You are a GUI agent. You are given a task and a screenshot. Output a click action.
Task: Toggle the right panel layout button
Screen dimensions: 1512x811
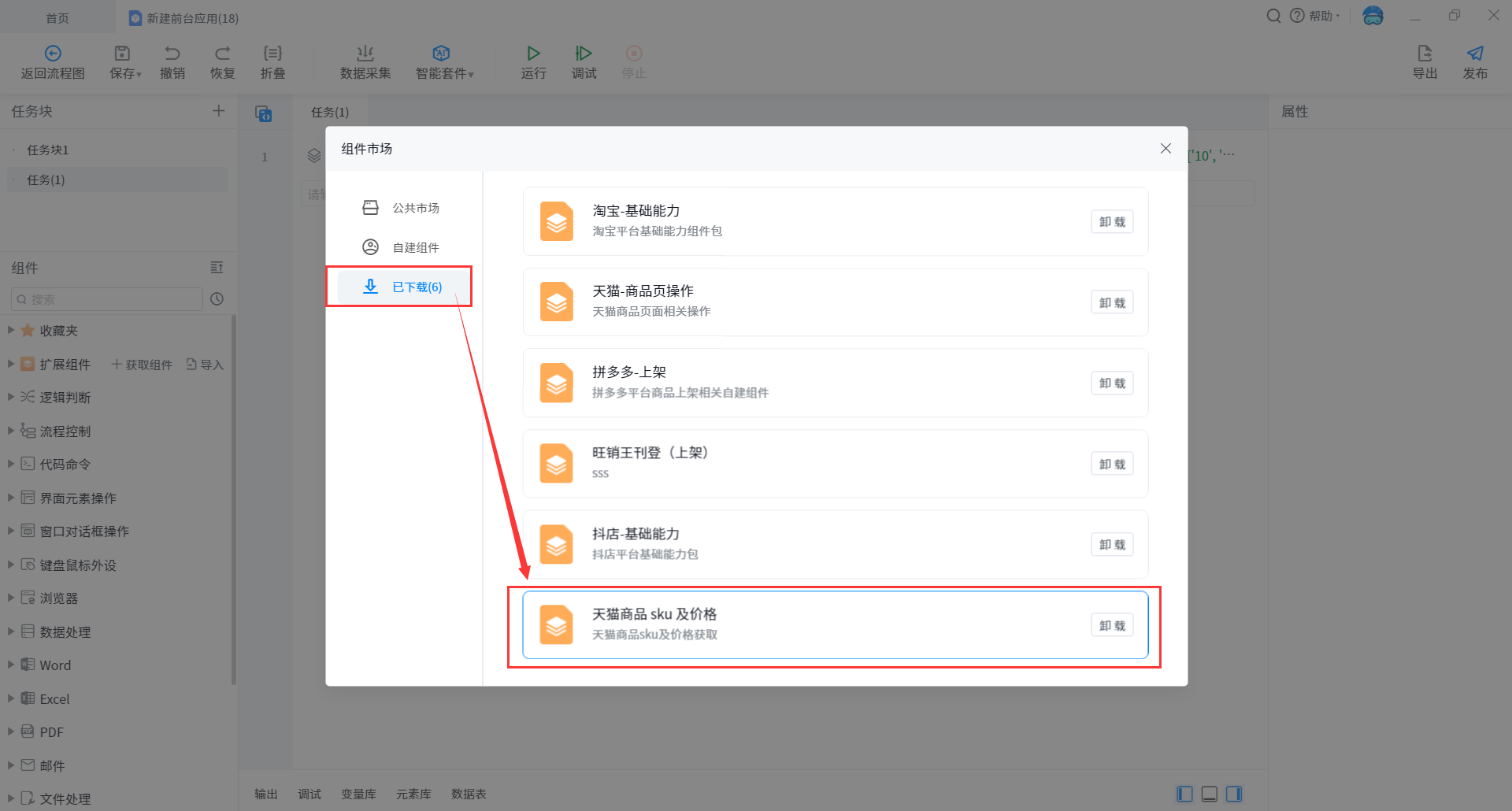click(x=1234, y=794)
